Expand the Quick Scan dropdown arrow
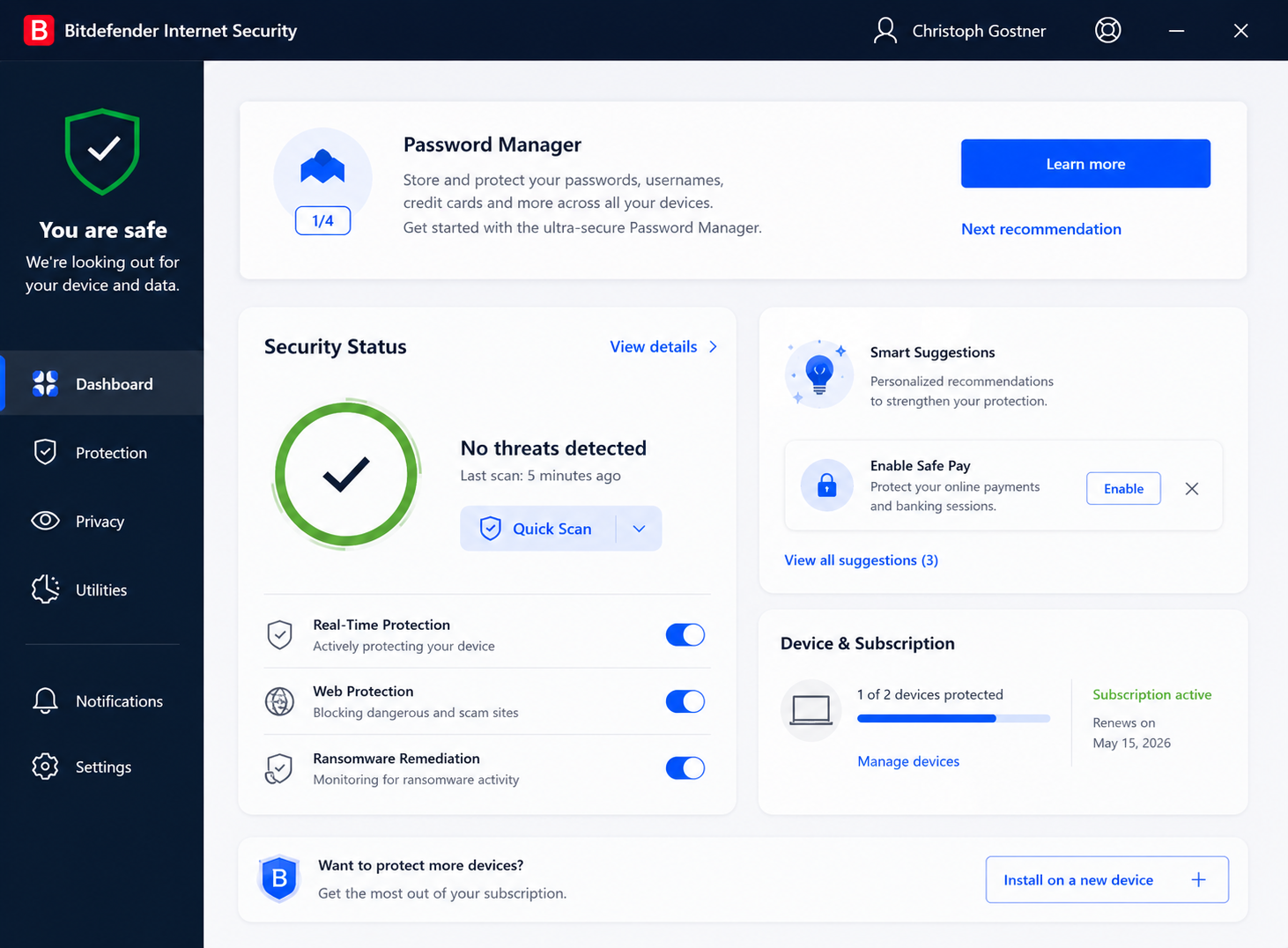Image resolution: width=1288 pixels, height=948 pixels. (x=640, y=529)
